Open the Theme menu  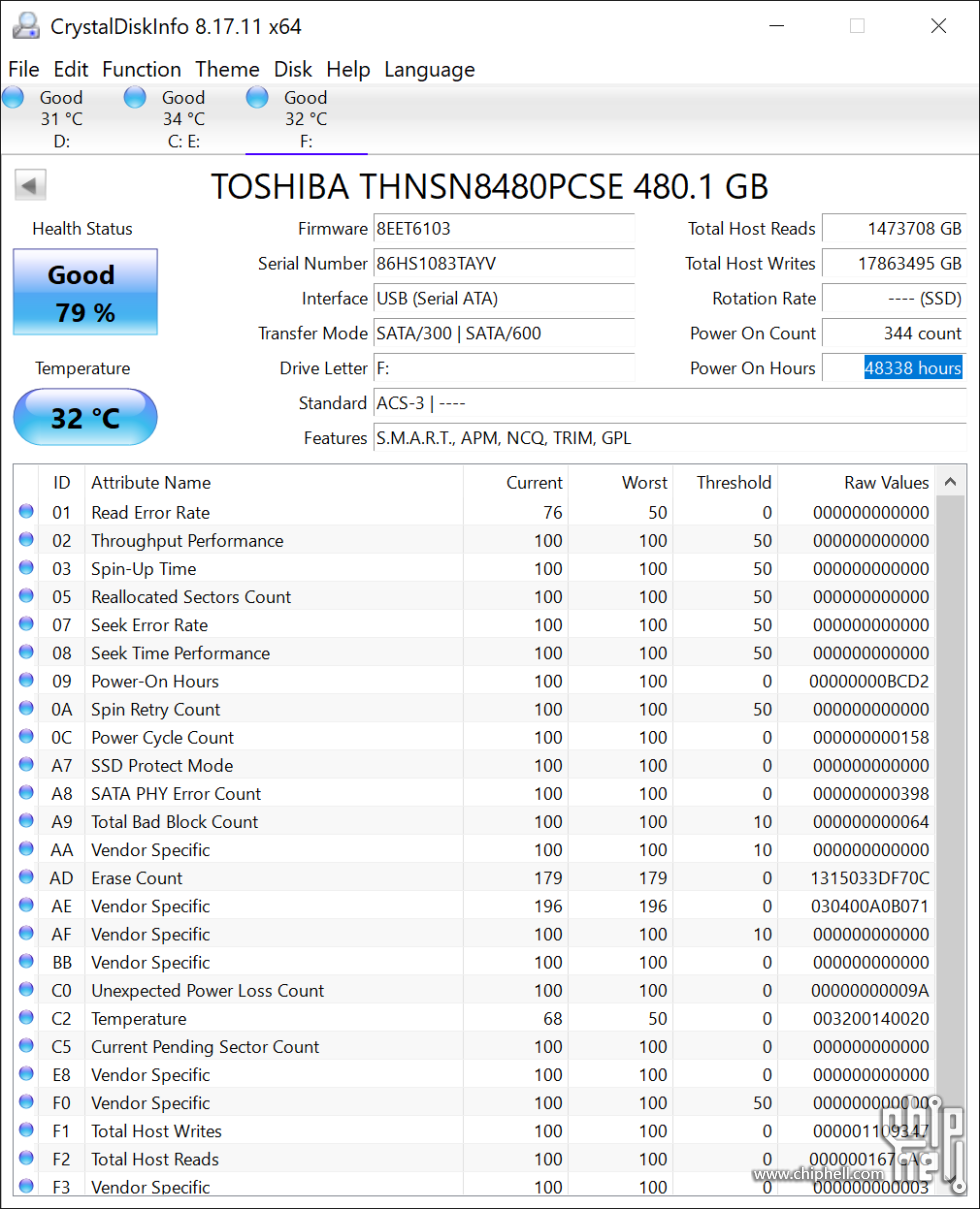(227, 69)
